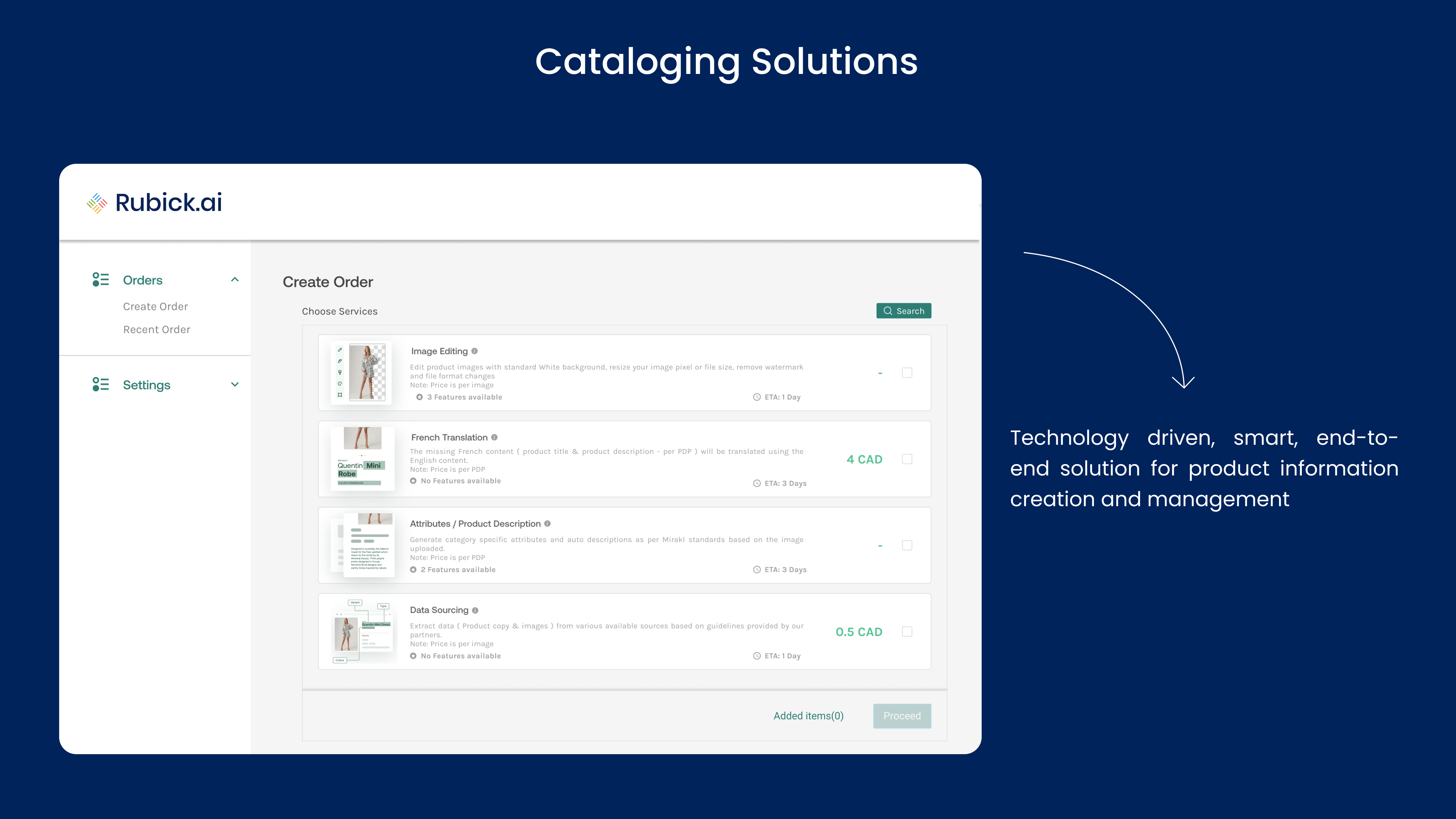The image size is (1456, 819).
Task: Click the eraser icon in the Image Editing preview strip
Action: coord(340,361)
